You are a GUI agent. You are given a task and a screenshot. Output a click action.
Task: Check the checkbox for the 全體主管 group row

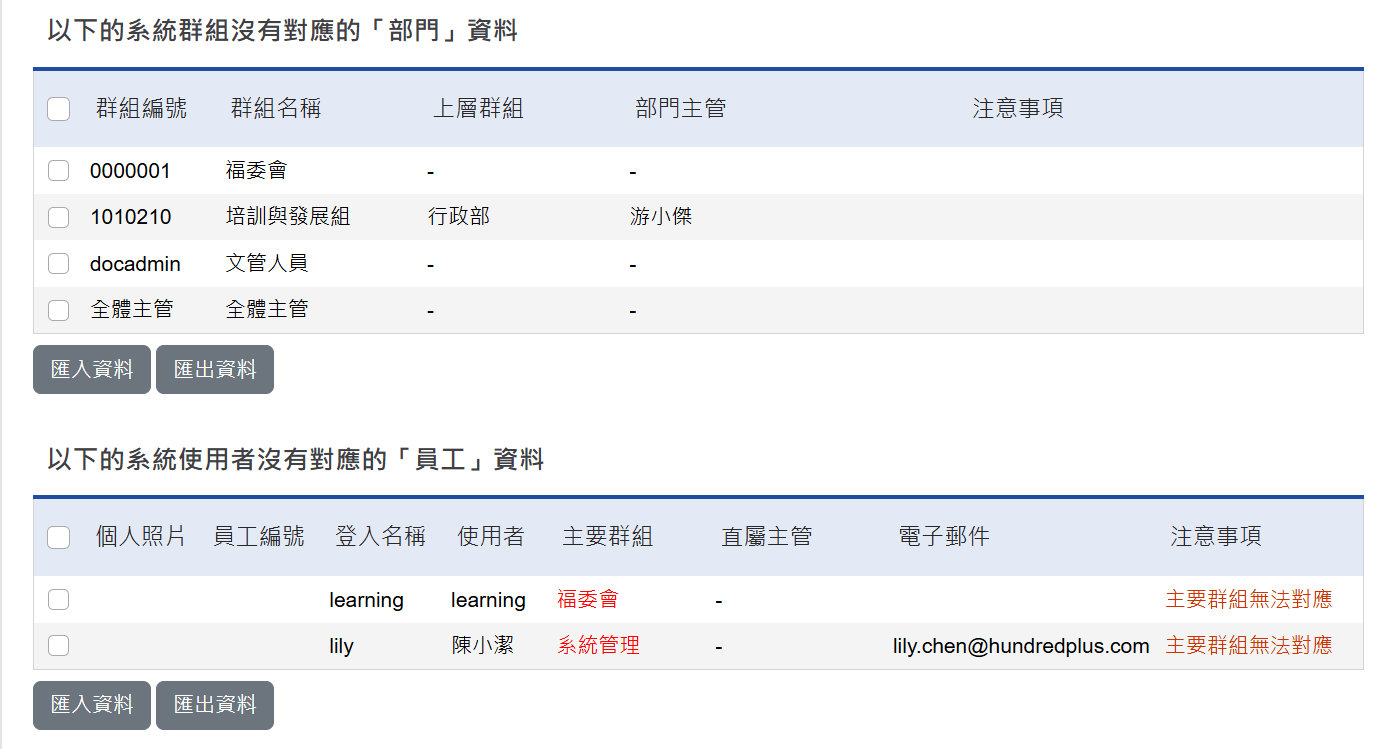(x=58, y=310)
